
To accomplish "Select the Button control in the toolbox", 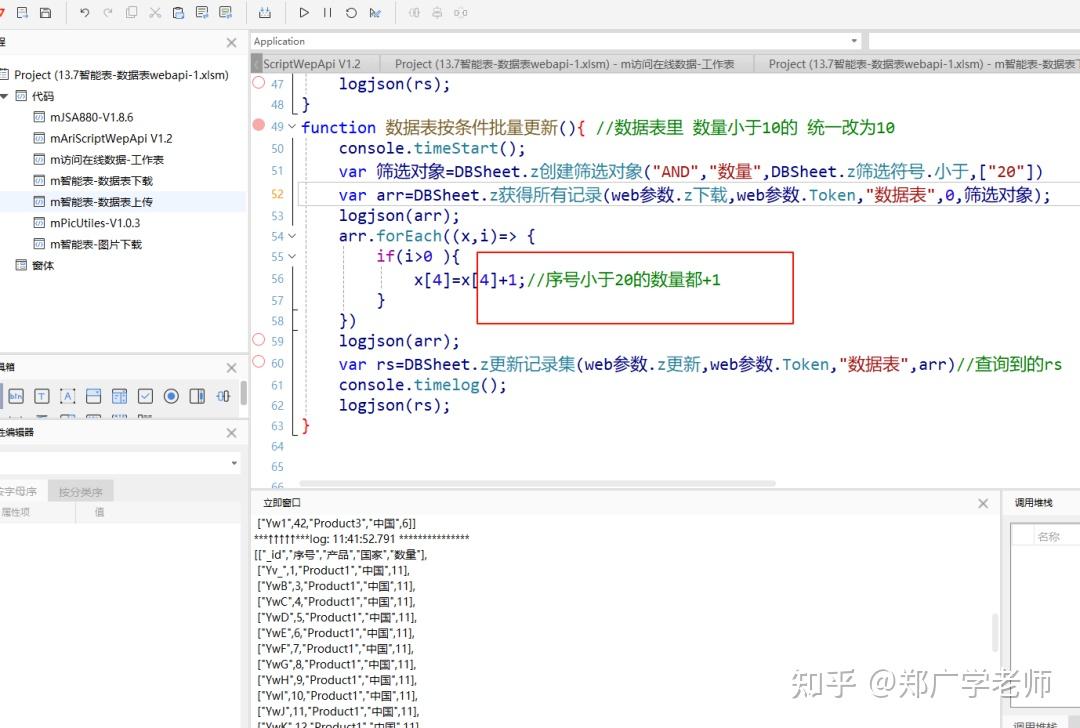I will tap(17, 396).
